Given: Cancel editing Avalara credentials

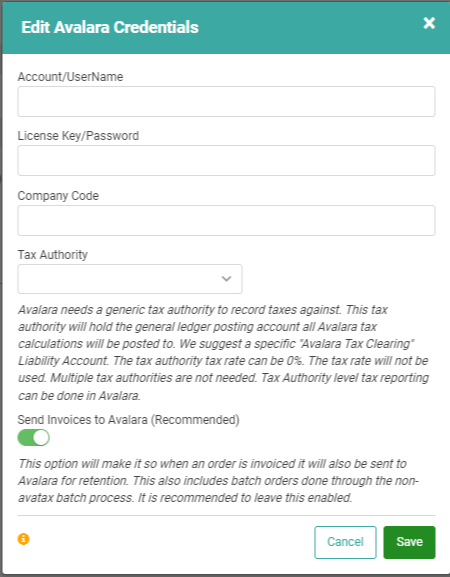Looking at the screenshot, I should [345, 542].
